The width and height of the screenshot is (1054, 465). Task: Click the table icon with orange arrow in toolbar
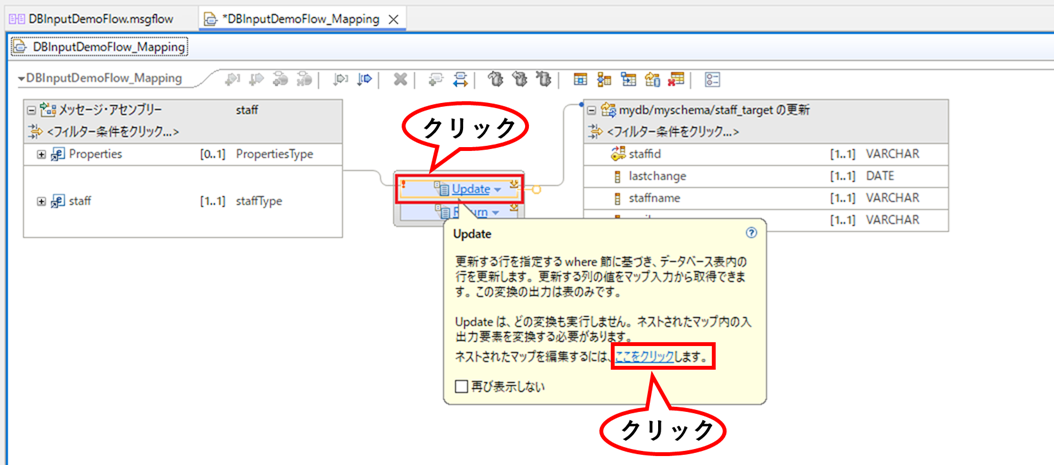[651, 79]
